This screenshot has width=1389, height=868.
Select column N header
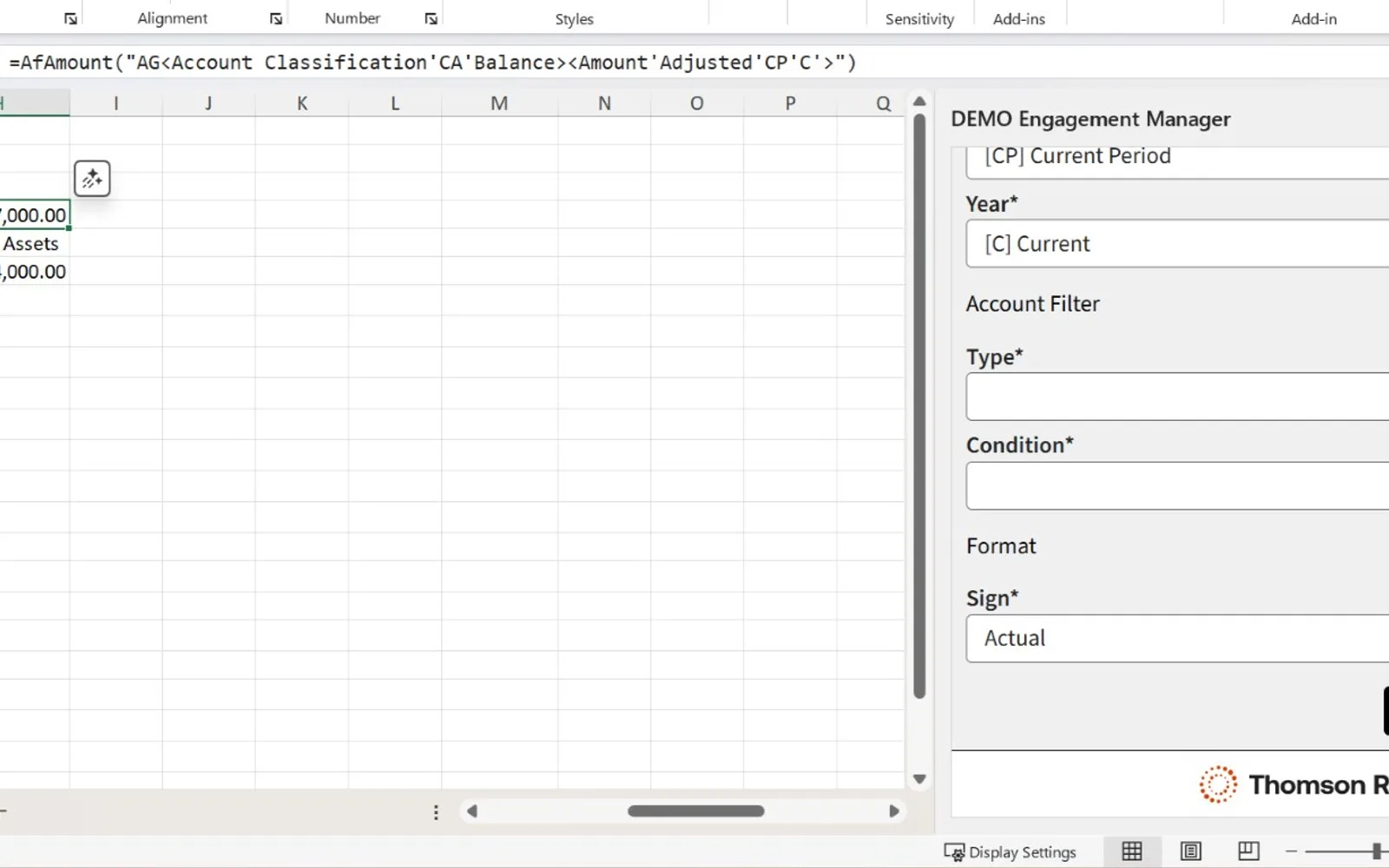tap(604, 103)
